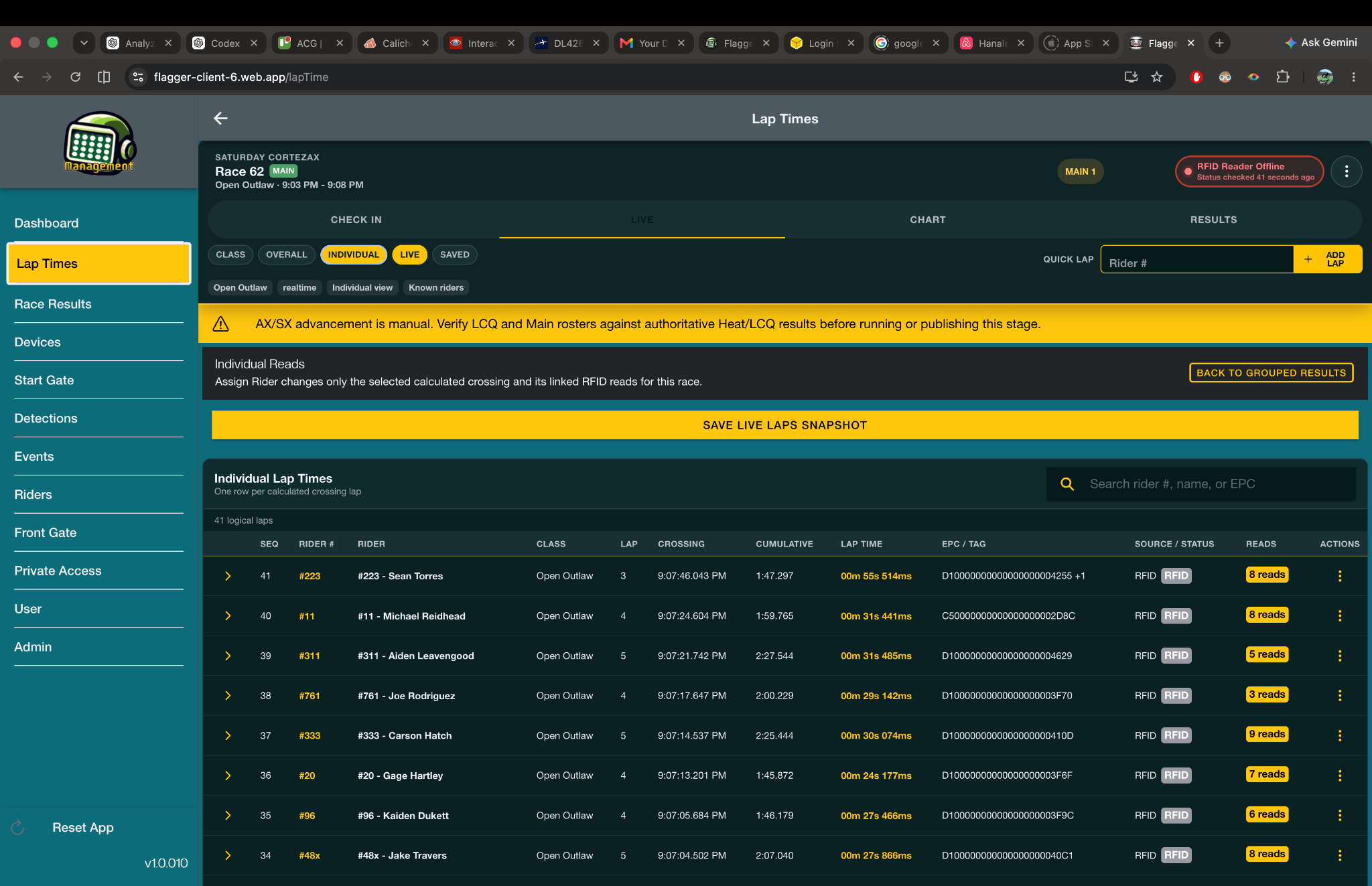This screenshot has height=886, width=1372.
Task: Open the browser side panel icon
Action: point(104,77)
